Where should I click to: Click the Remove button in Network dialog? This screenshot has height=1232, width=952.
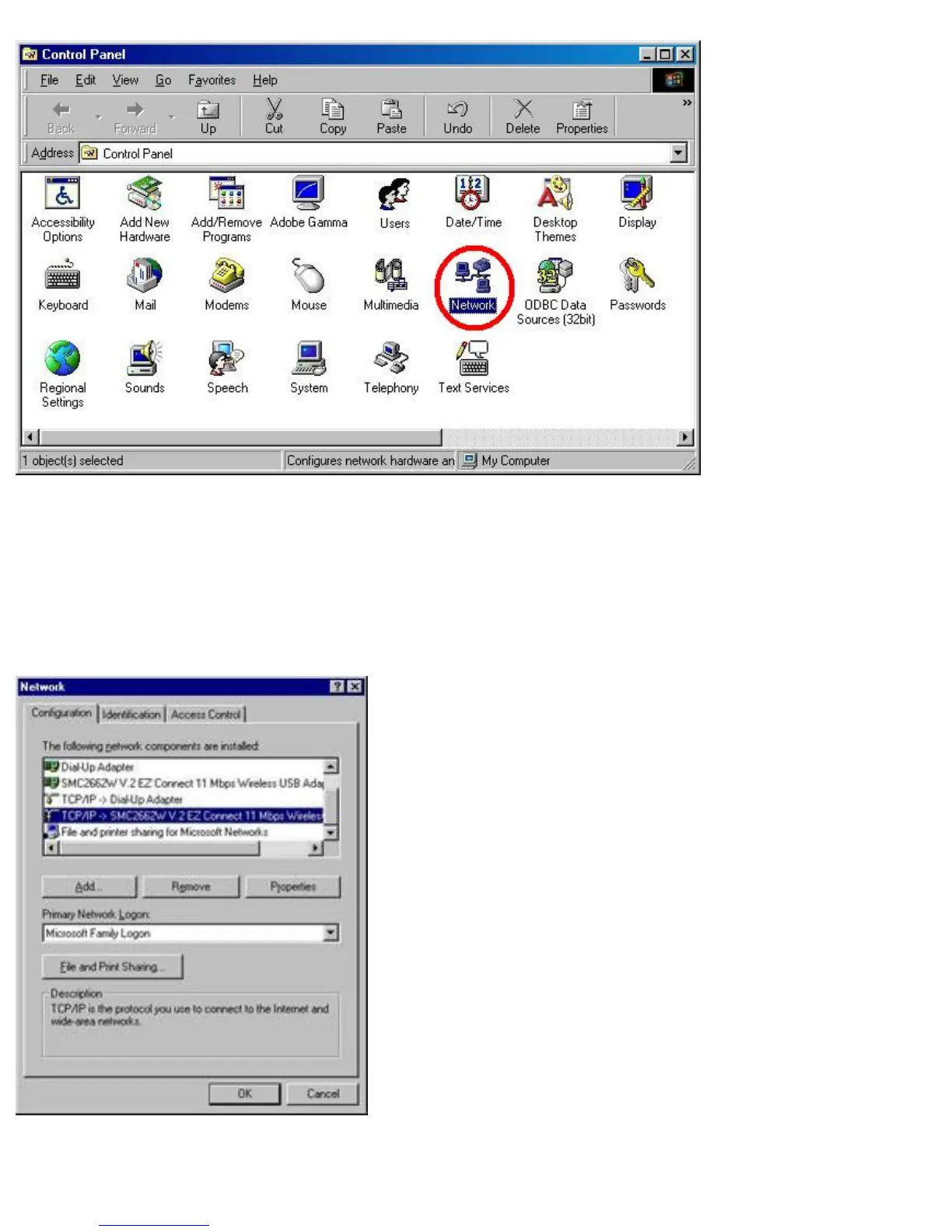[191, 887]
